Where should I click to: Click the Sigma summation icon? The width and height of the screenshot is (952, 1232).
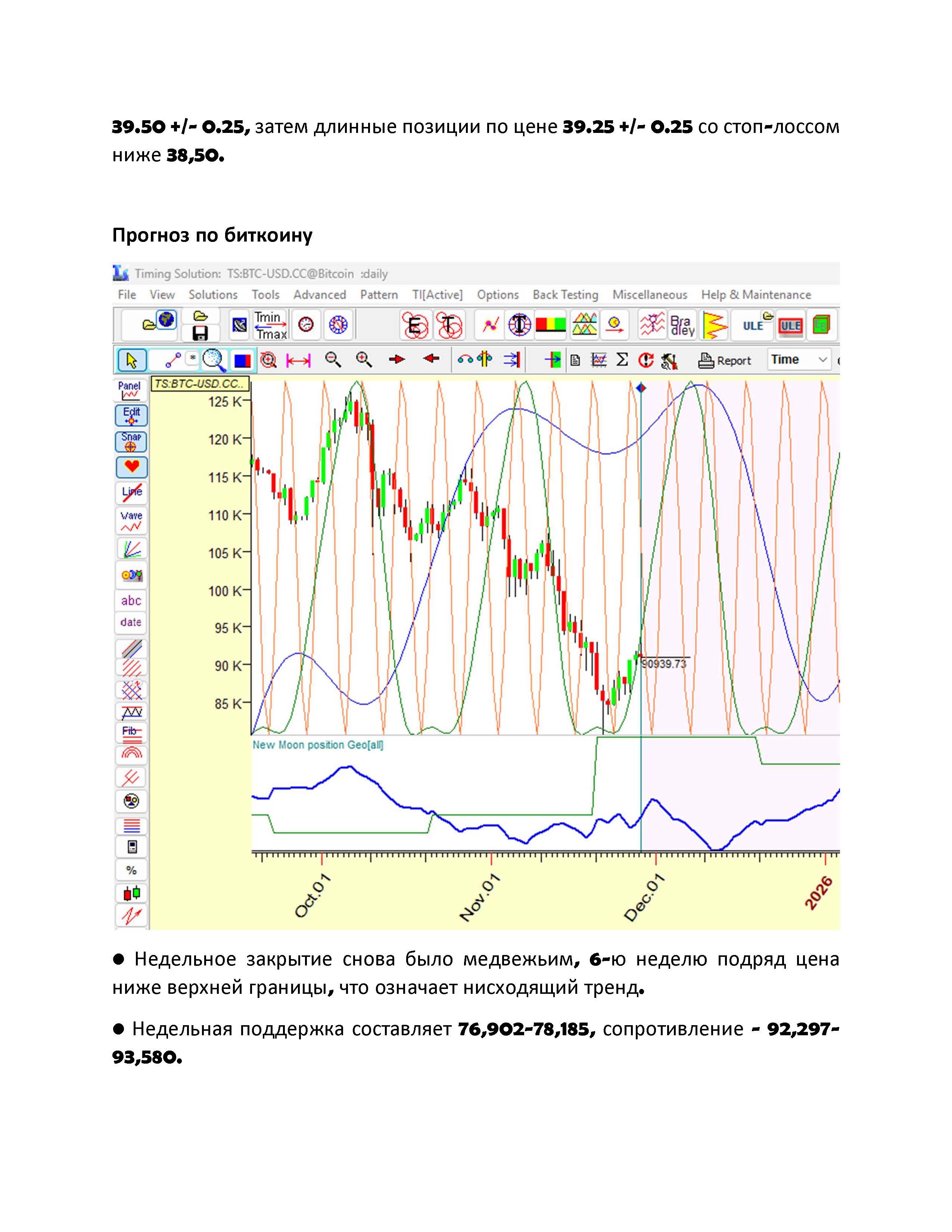(622, 360)
